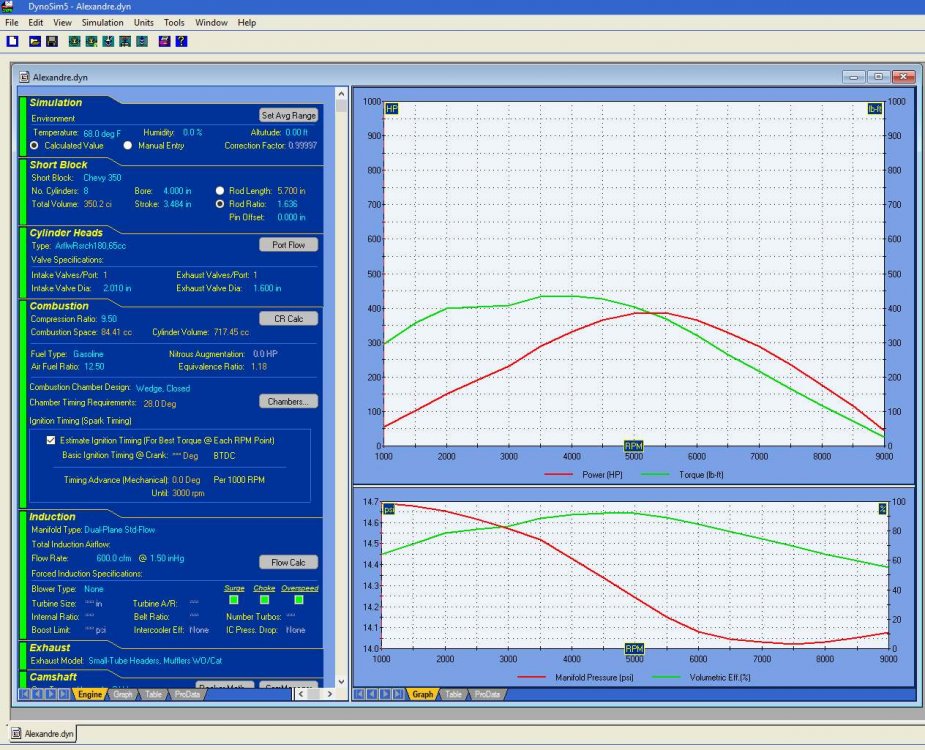
Task: Click the DynoSim5 app icon in title bar
Action: 8,6
